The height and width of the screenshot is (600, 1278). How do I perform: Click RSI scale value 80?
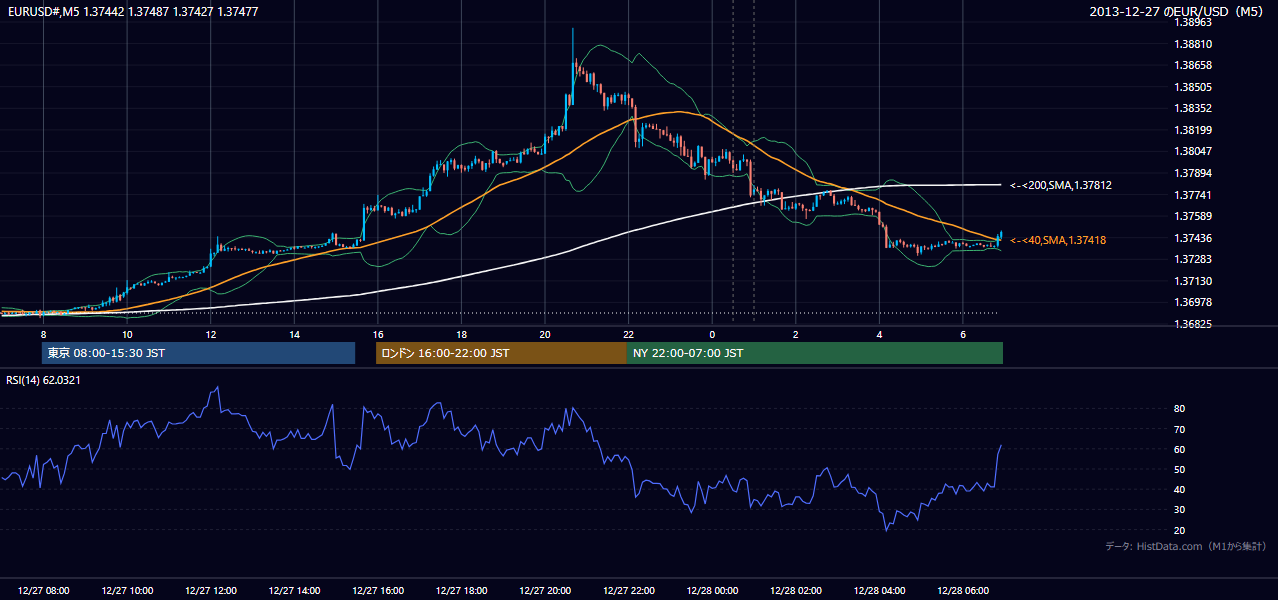point(1179,409)
